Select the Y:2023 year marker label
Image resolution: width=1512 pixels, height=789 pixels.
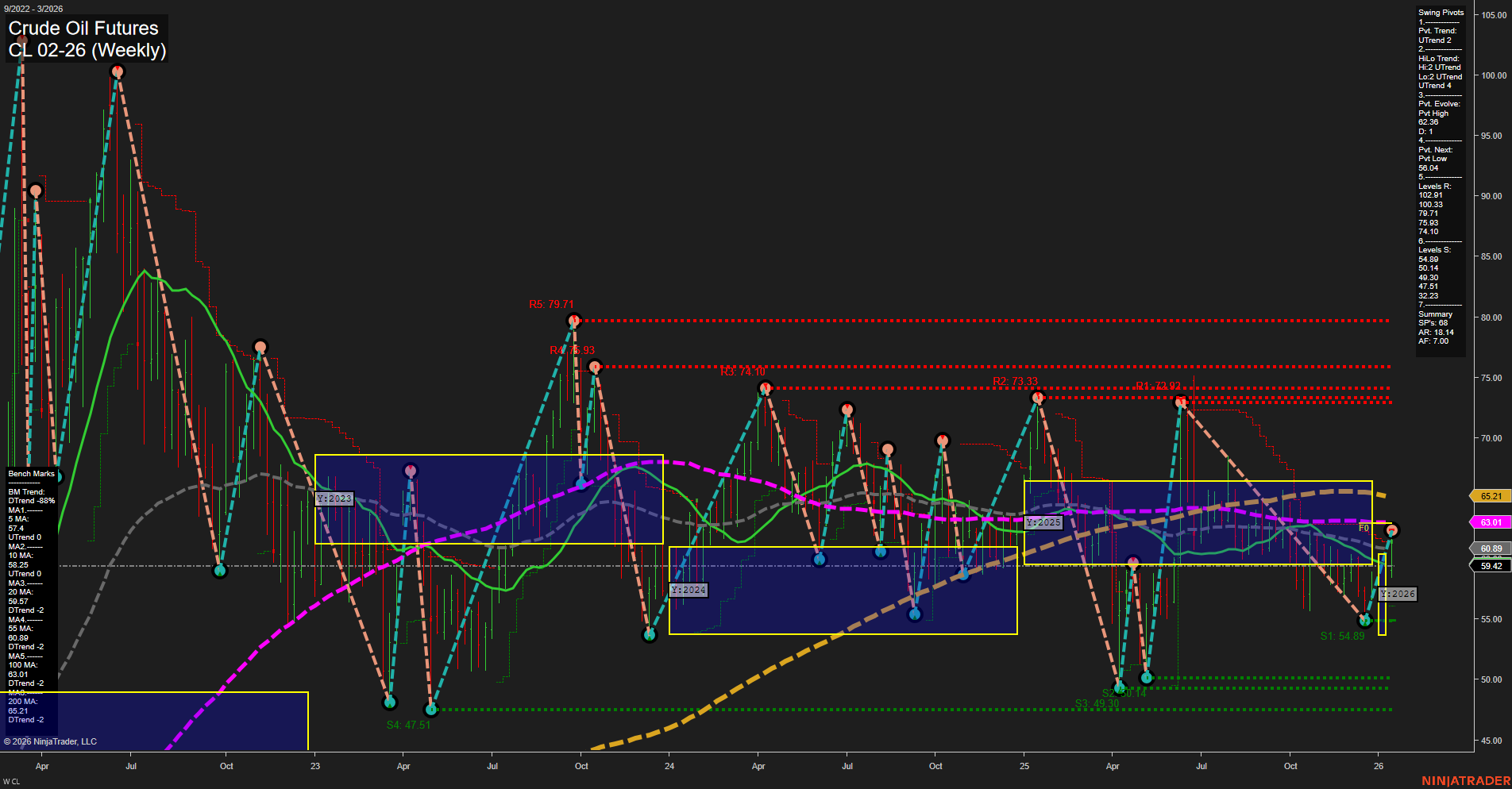(334, 498)
